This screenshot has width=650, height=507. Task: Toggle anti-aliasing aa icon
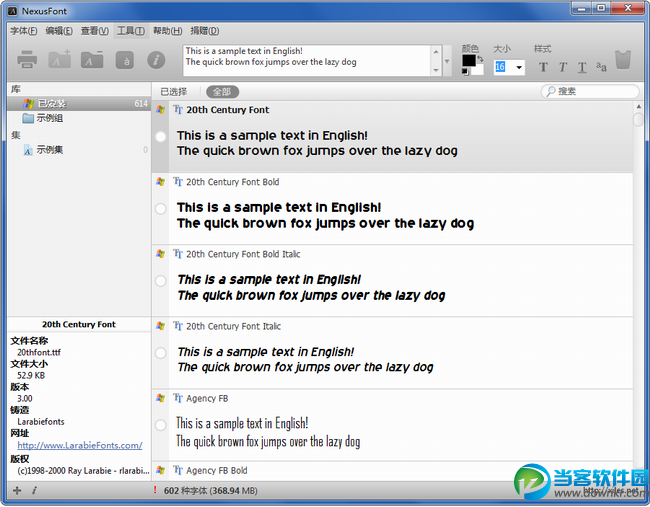(601, 66)
